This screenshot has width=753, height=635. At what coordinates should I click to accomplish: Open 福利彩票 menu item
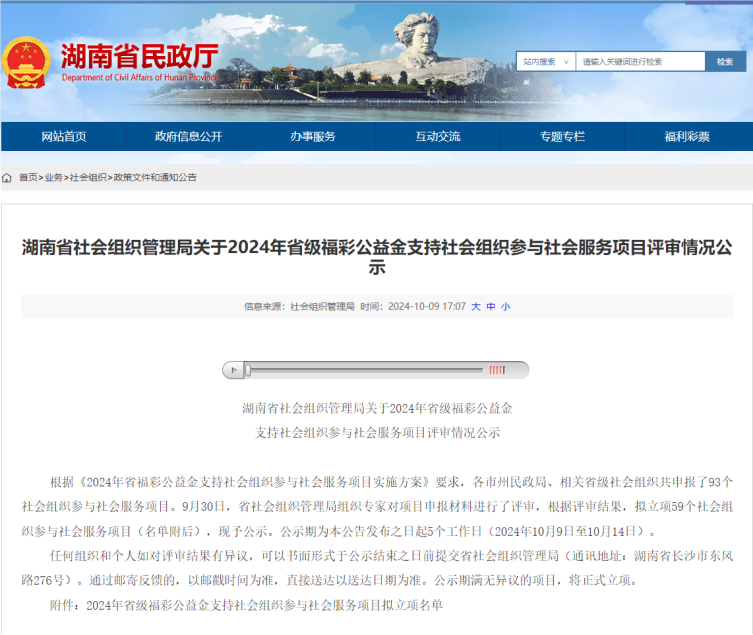(687, 136)
